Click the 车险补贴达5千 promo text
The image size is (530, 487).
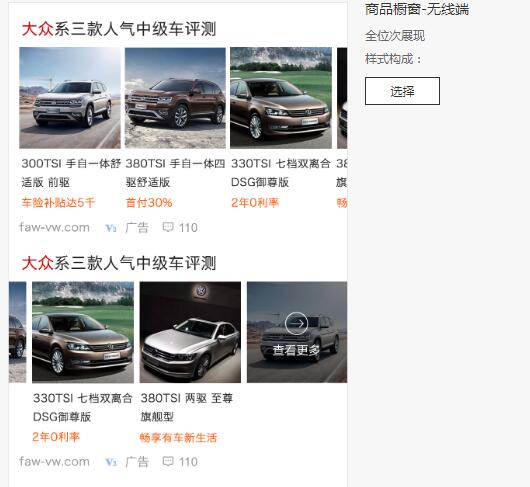point(58,203)
